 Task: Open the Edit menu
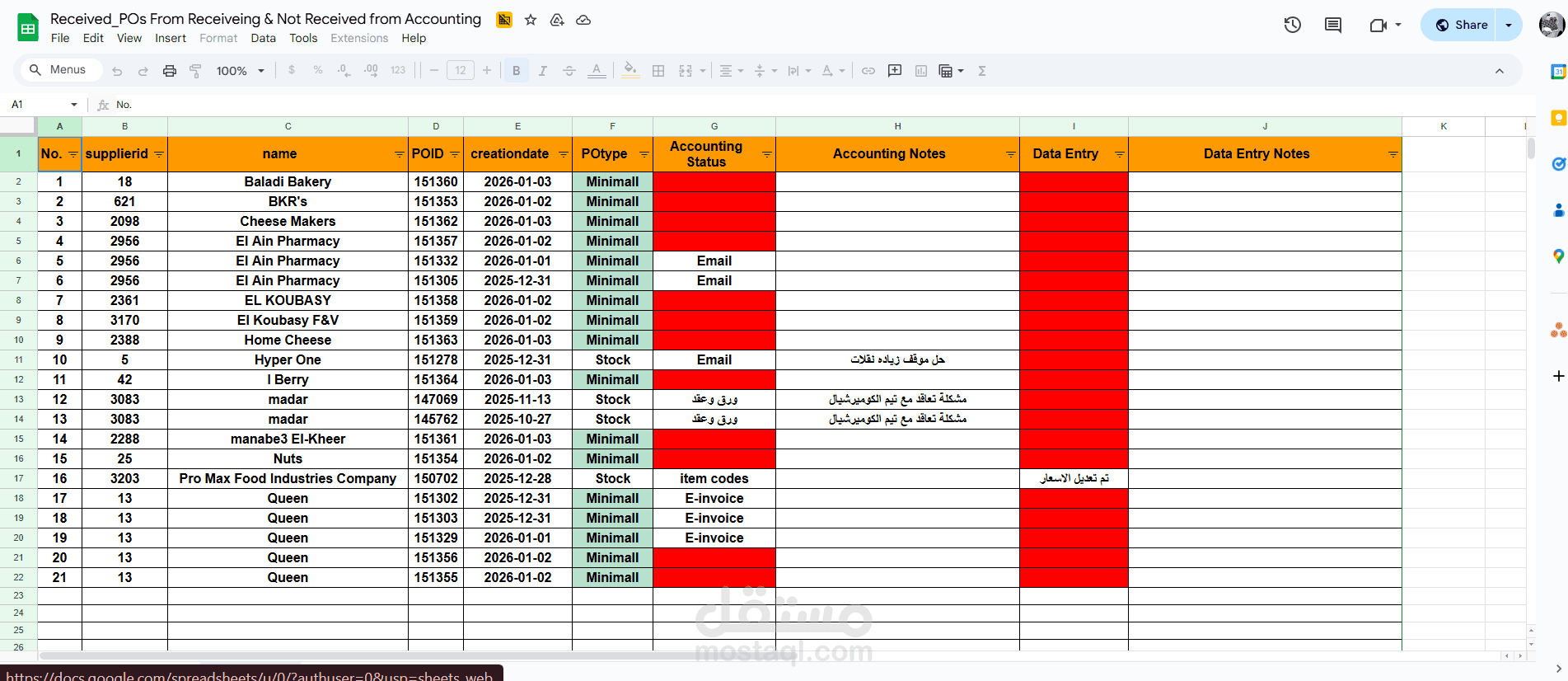tap(93, 38)
